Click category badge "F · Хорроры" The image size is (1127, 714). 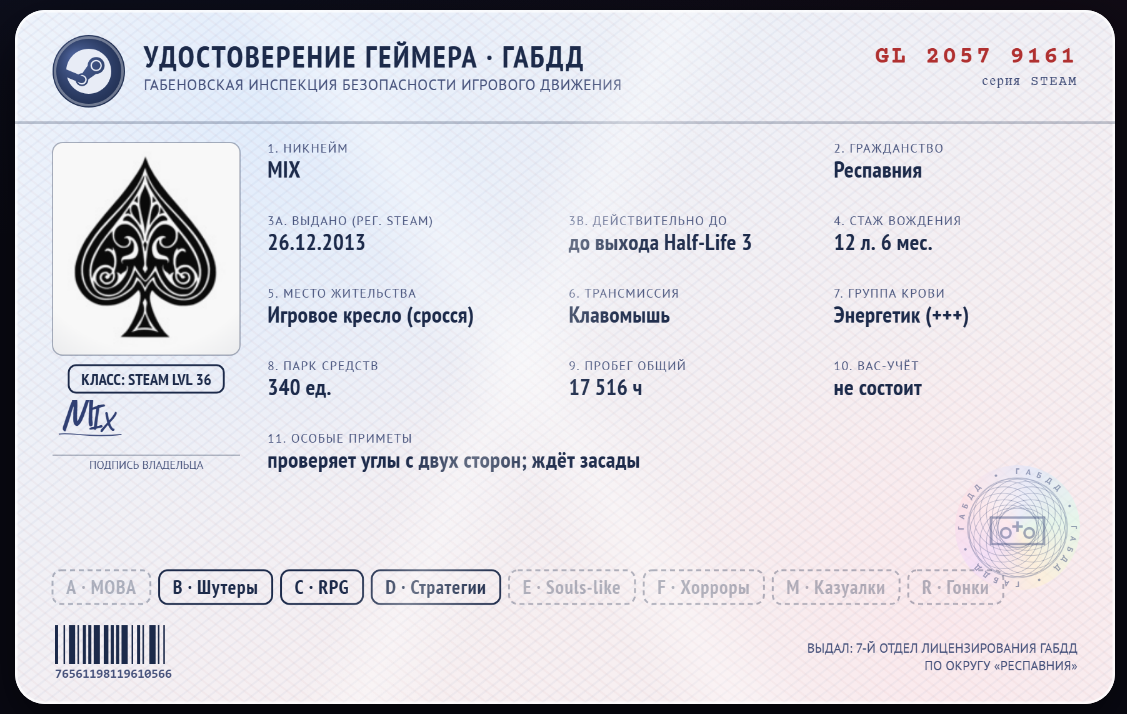pyautogui.click(x=703, y=587)
